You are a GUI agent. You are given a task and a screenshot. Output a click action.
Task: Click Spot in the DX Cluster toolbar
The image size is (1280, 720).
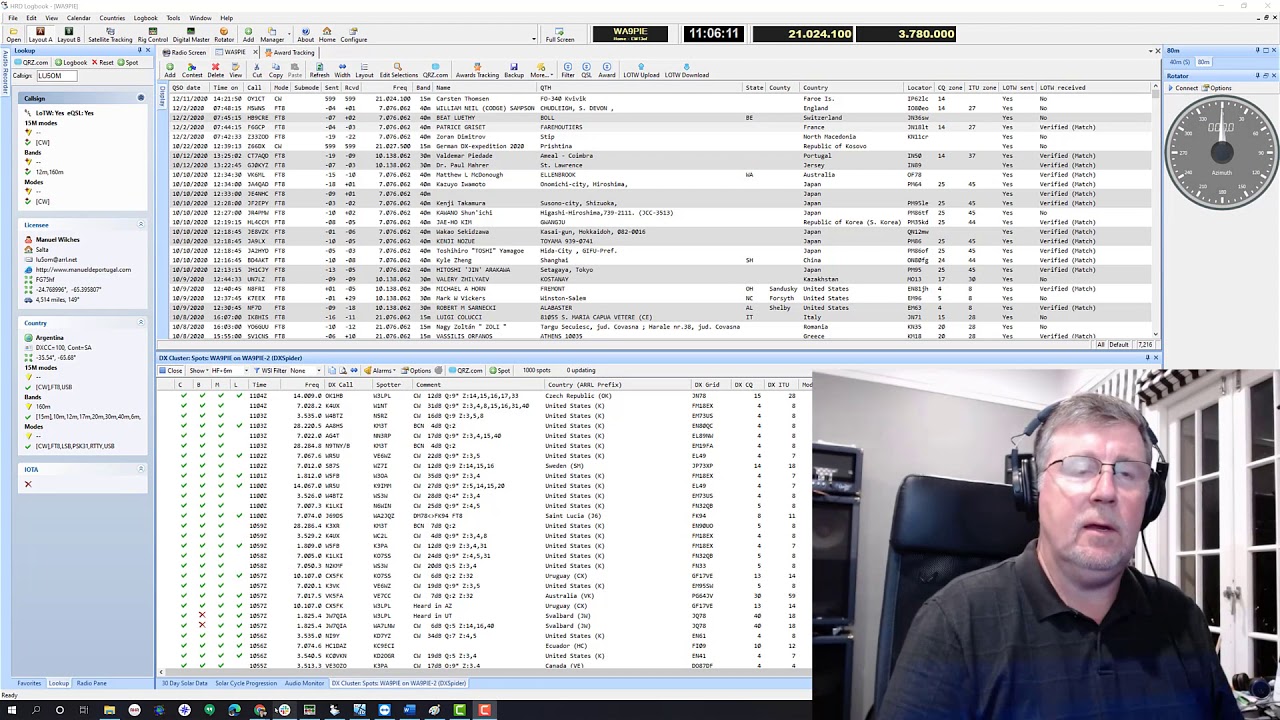click(x=500, y=371)
